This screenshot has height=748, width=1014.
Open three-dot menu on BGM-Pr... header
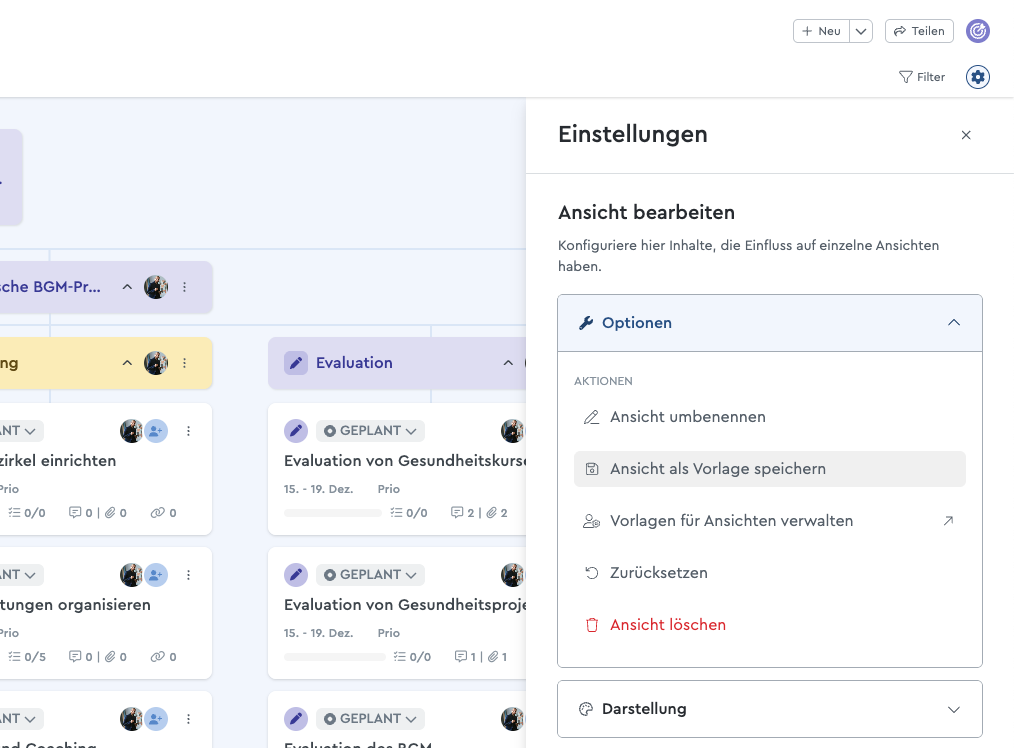tap(184, 287)
